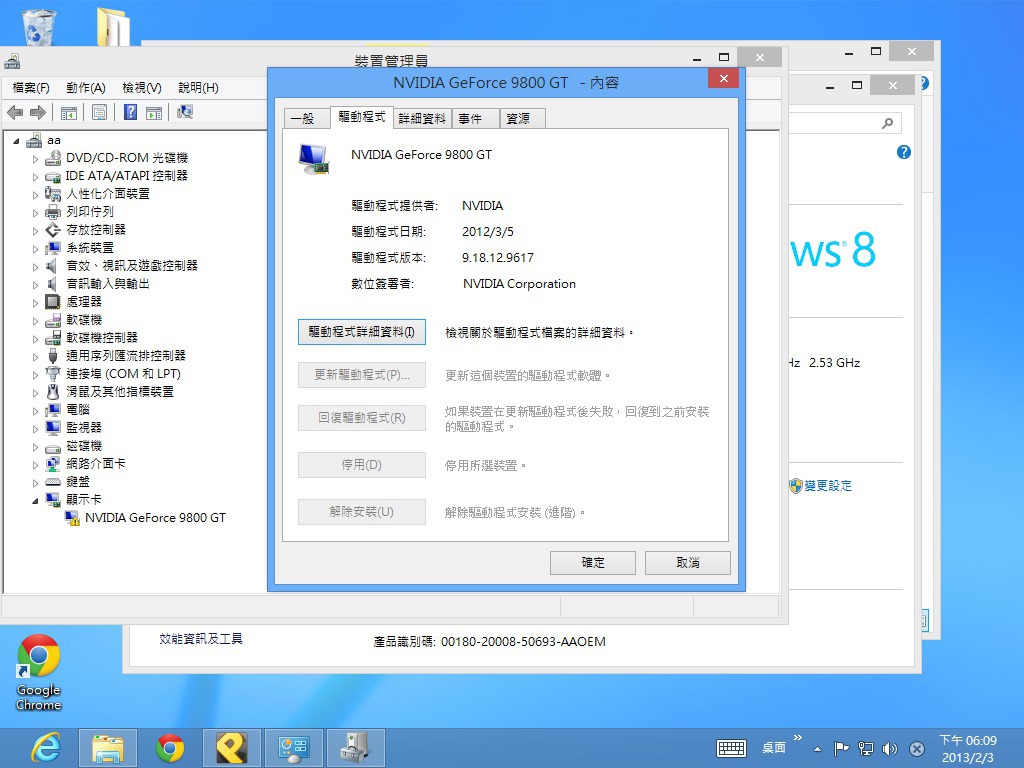
Task: Click the search magnifier in System window
Action: click(888, 123)
